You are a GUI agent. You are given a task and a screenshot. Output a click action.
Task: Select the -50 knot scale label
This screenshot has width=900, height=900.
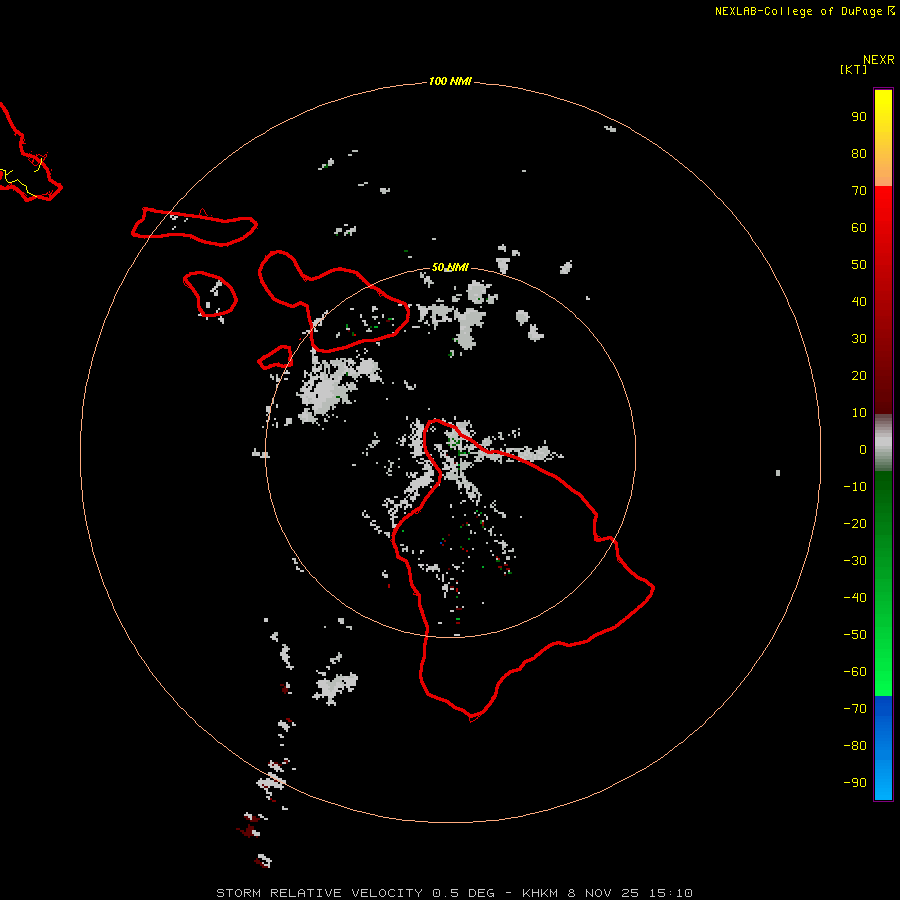[x=855, y=635]
